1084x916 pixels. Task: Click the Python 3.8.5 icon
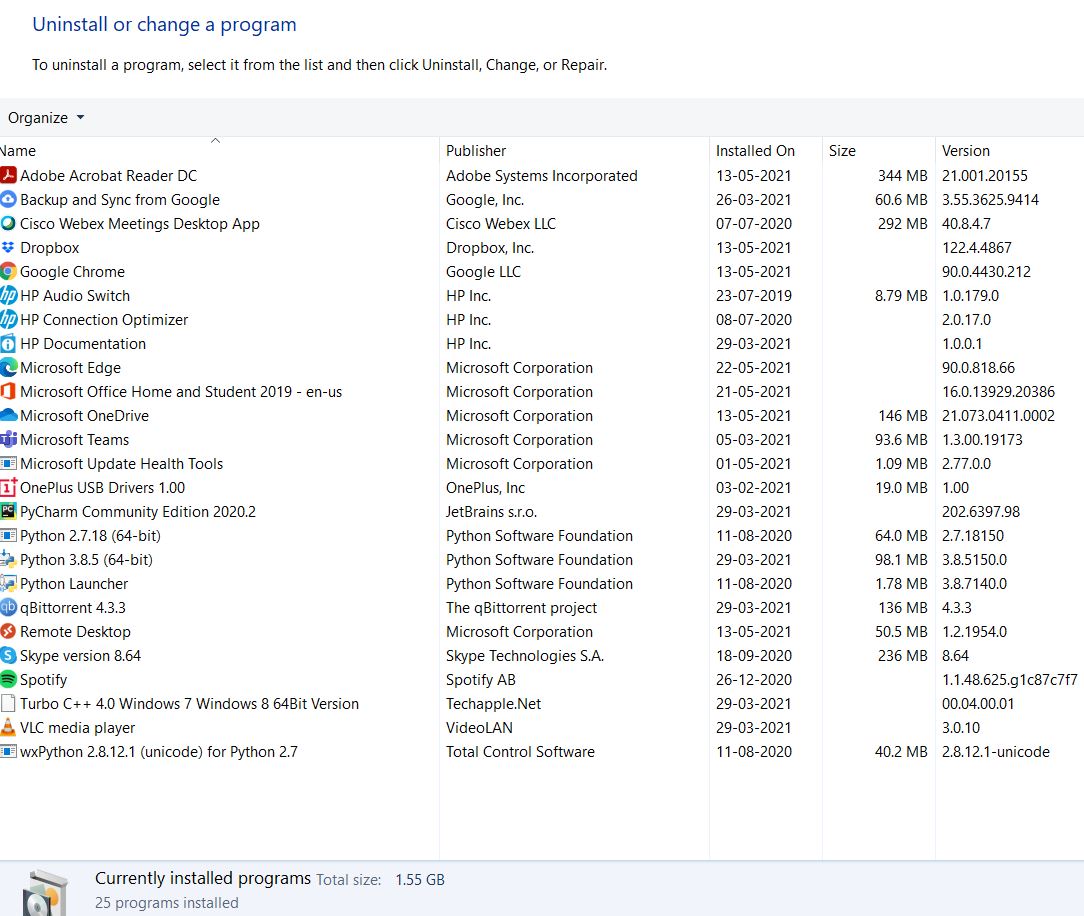pyautogui.click(x=8, y=559)
